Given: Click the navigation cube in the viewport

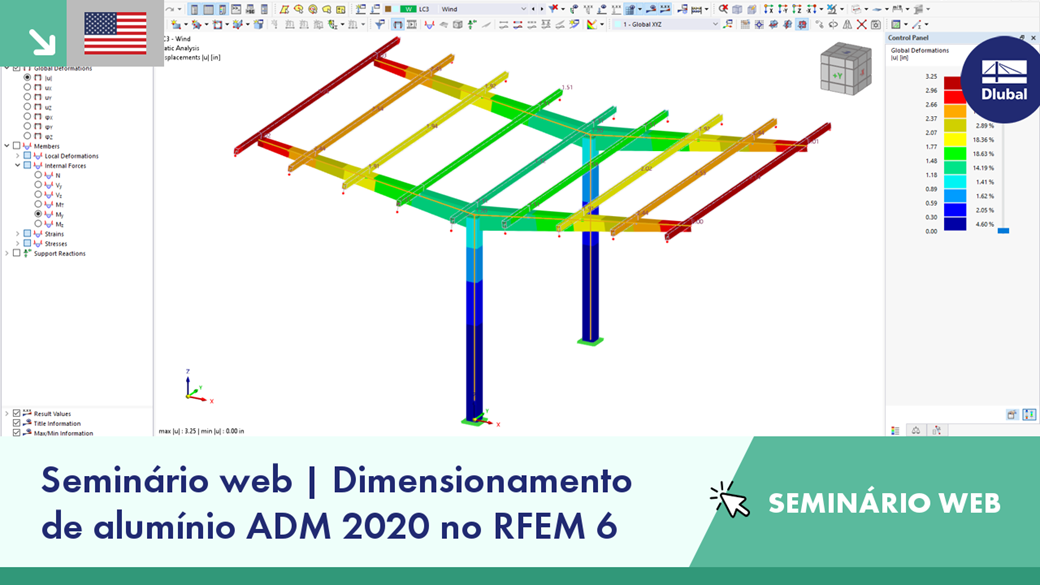Looking at the screenshot, I should coord(846,69).
